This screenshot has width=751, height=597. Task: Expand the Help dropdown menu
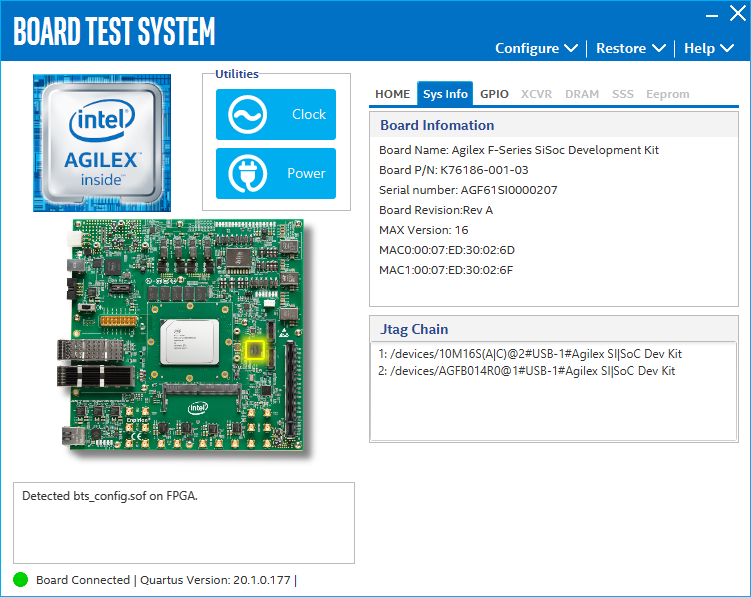(x=708, y=48)
